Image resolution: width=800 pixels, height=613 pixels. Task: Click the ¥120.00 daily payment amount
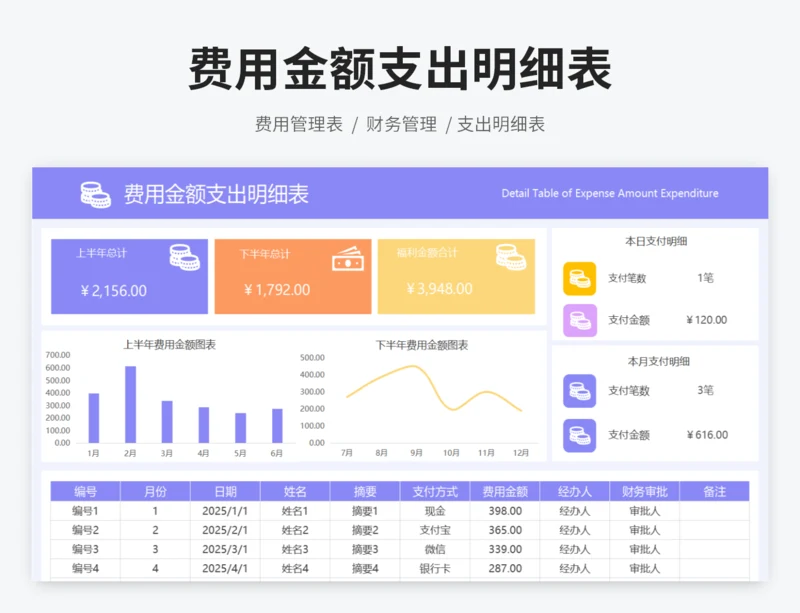point(707,320)
